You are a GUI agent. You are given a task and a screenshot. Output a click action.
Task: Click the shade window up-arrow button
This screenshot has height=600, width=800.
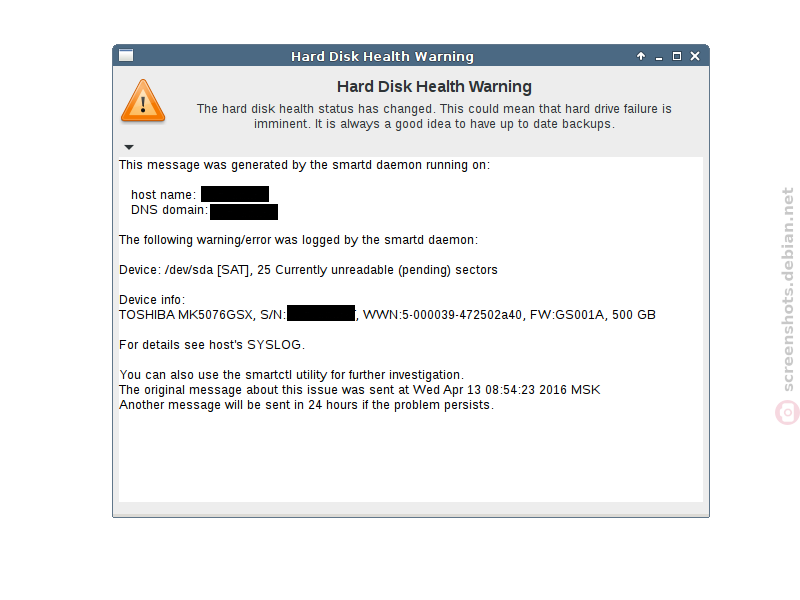pyautogui.click(x=641, y=56)
